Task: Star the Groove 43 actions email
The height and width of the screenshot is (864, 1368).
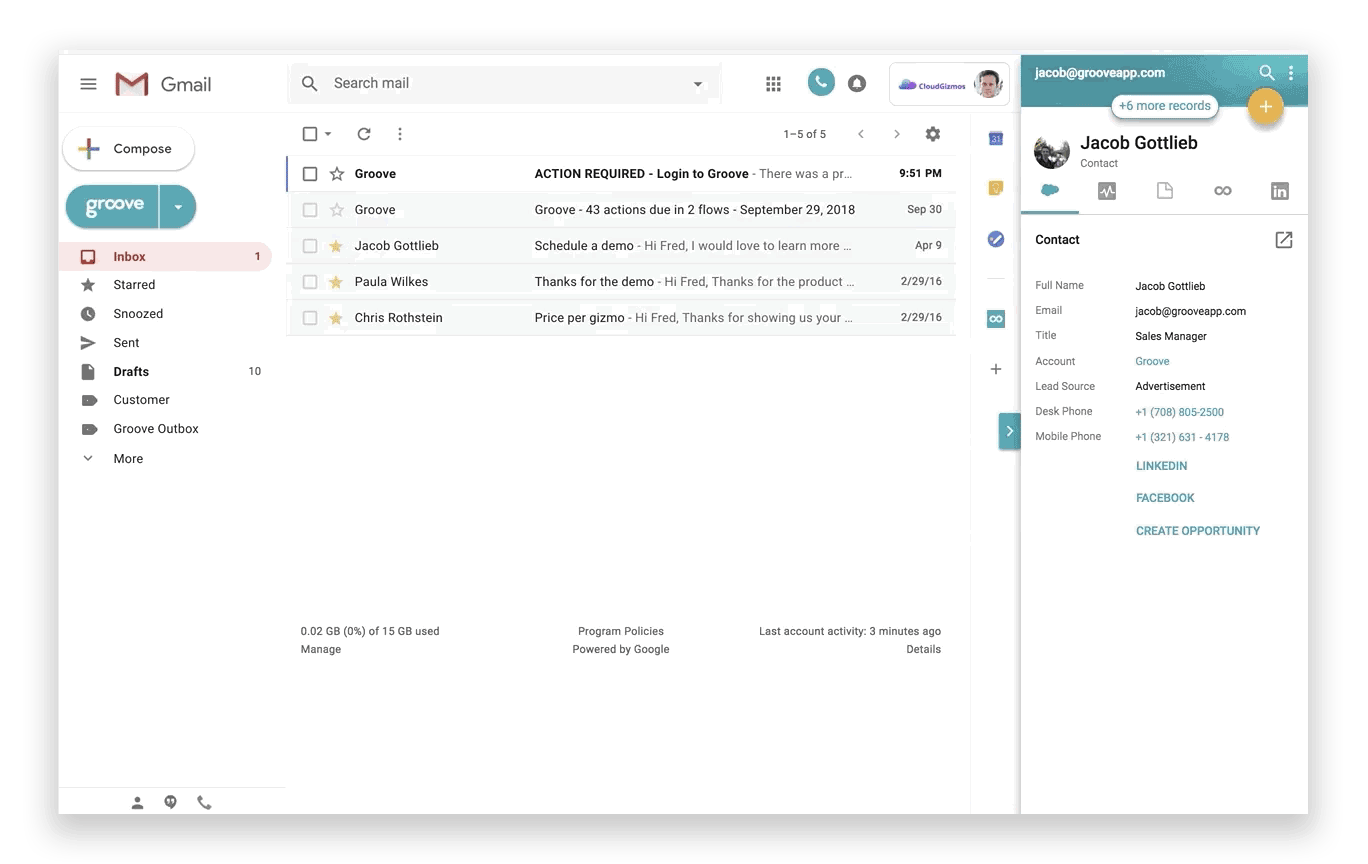Action: click(x=337, y=210)
